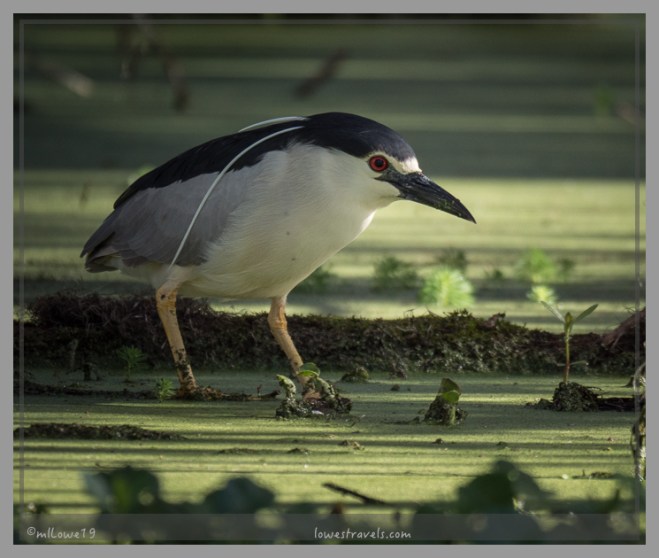Viewport: 659px width, 558px height.
Task: Click the ©mlLowe19 copyright text
Action: (60, 532)
